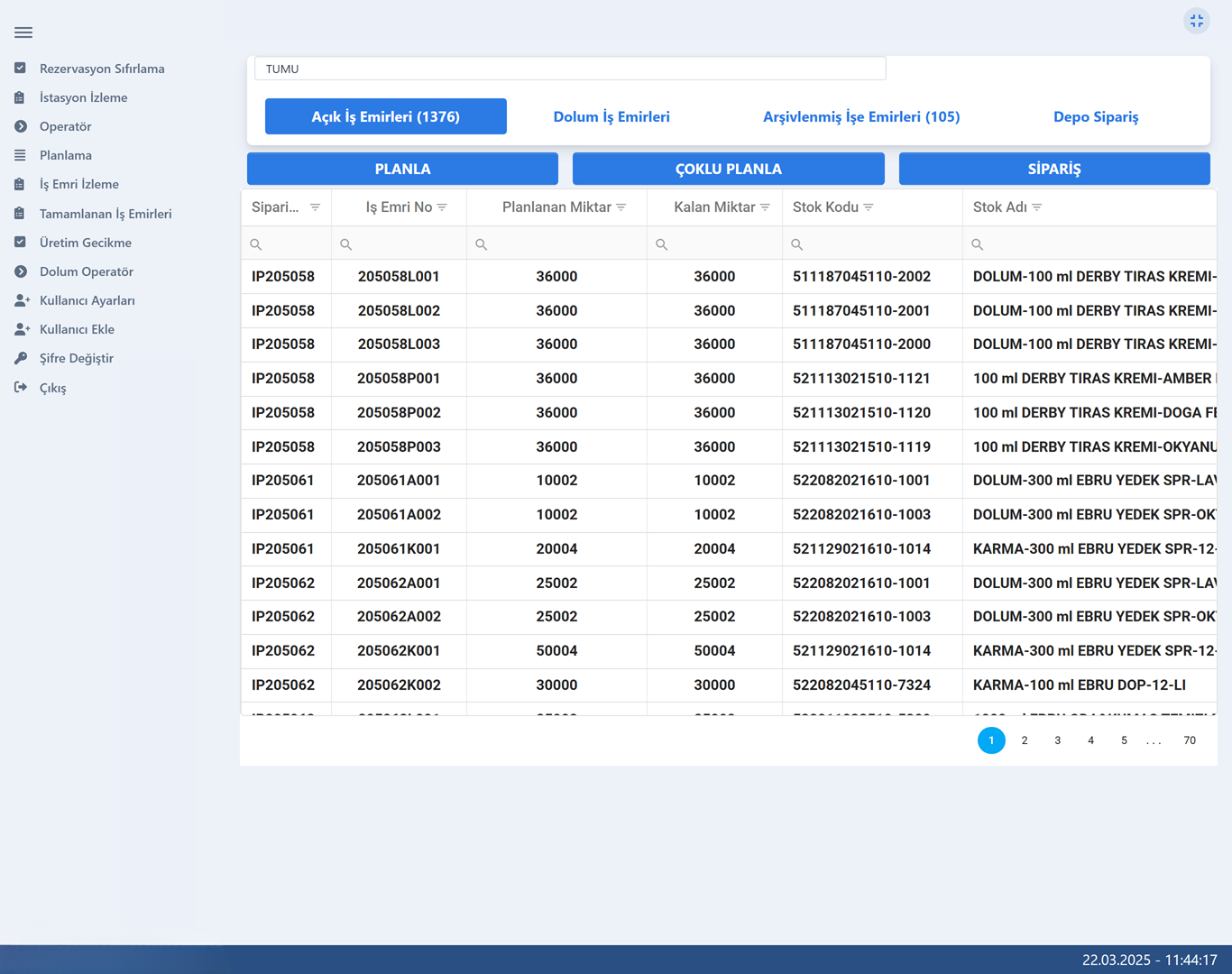Click the Planlama list icon

[x=20, y=155]
